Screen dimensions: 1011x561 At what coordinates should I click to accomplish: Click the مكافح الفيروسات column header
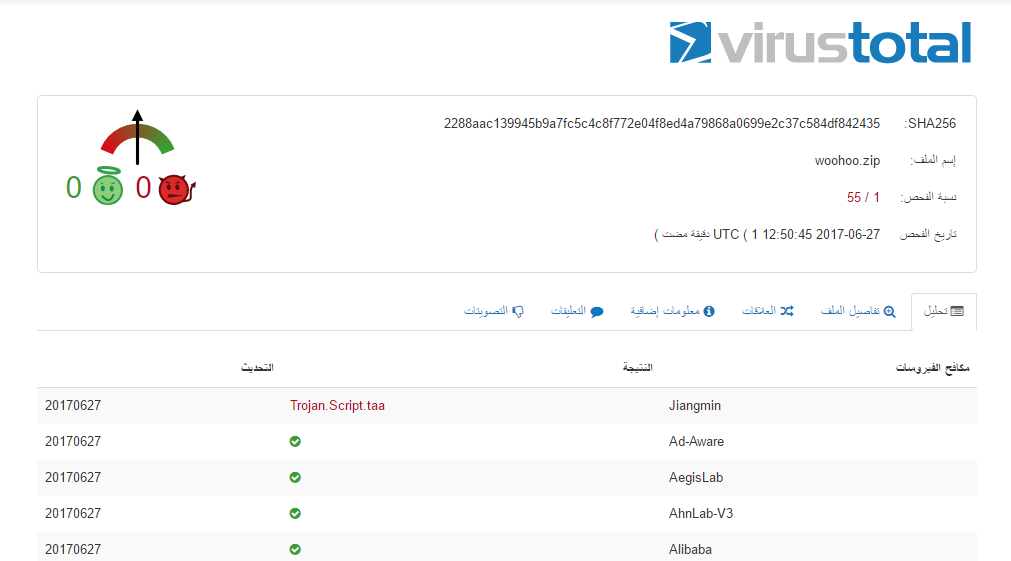coord(932,368)
